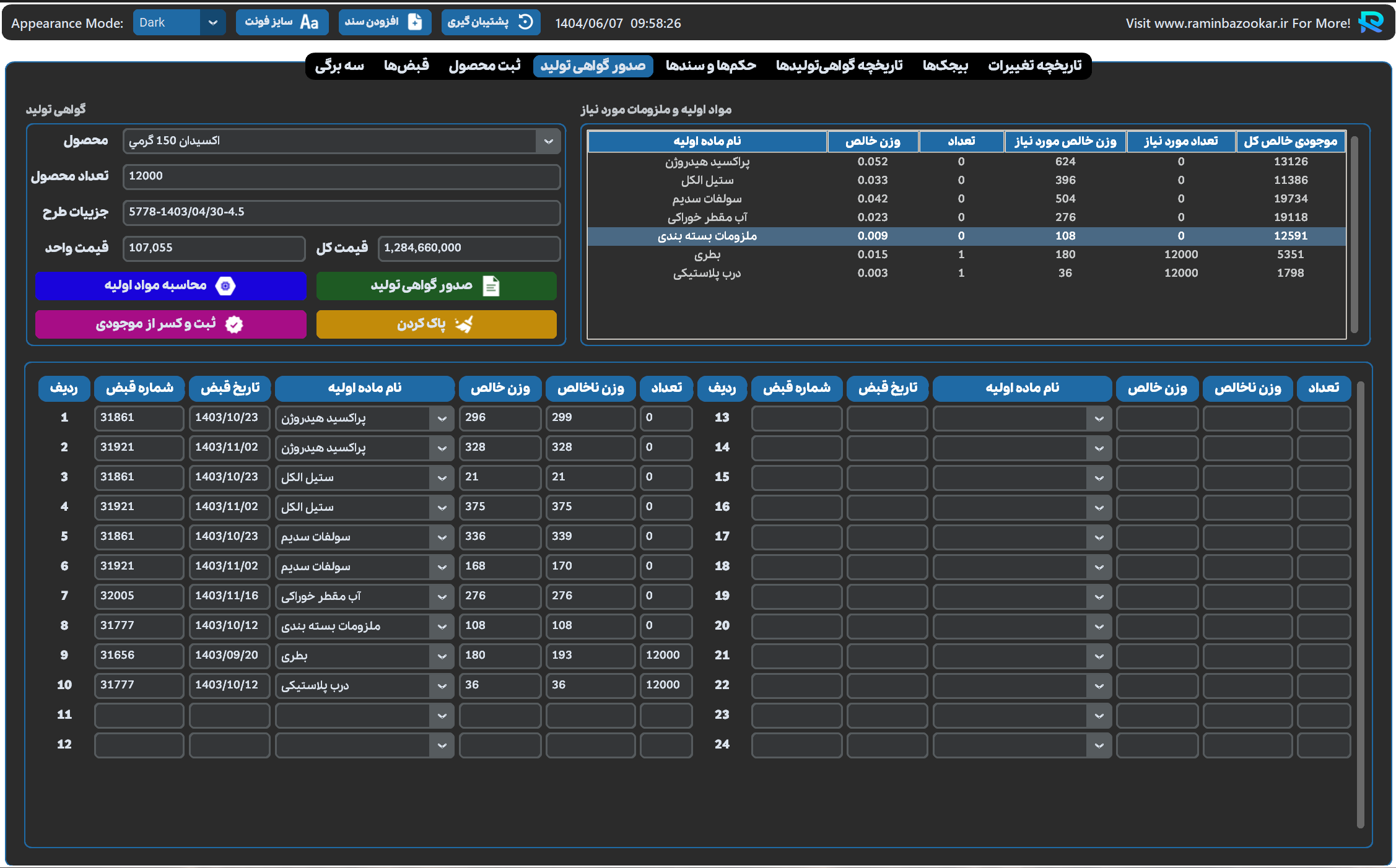This screenshot has height=868, width=1396.
Task: Expand the product selection combo box
Action: click(x=548, y=141)
